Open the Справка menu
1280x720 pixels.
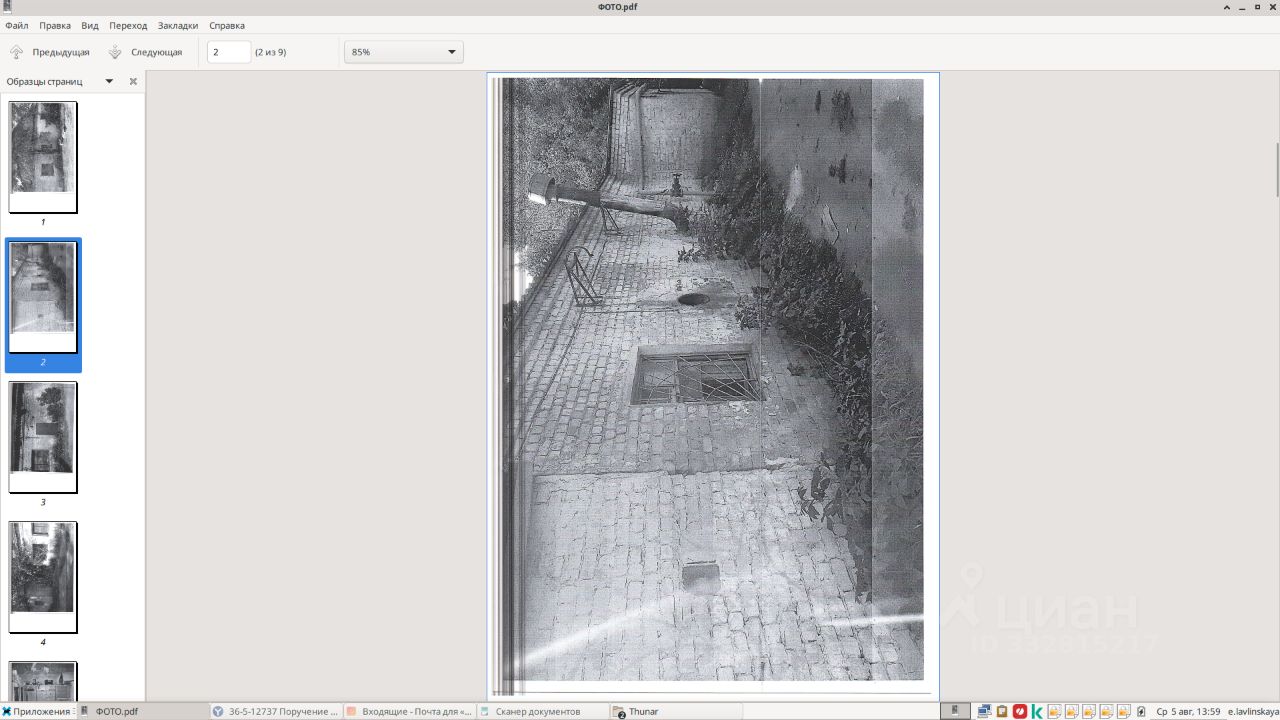pyautogui.click(x=227, y=25)
